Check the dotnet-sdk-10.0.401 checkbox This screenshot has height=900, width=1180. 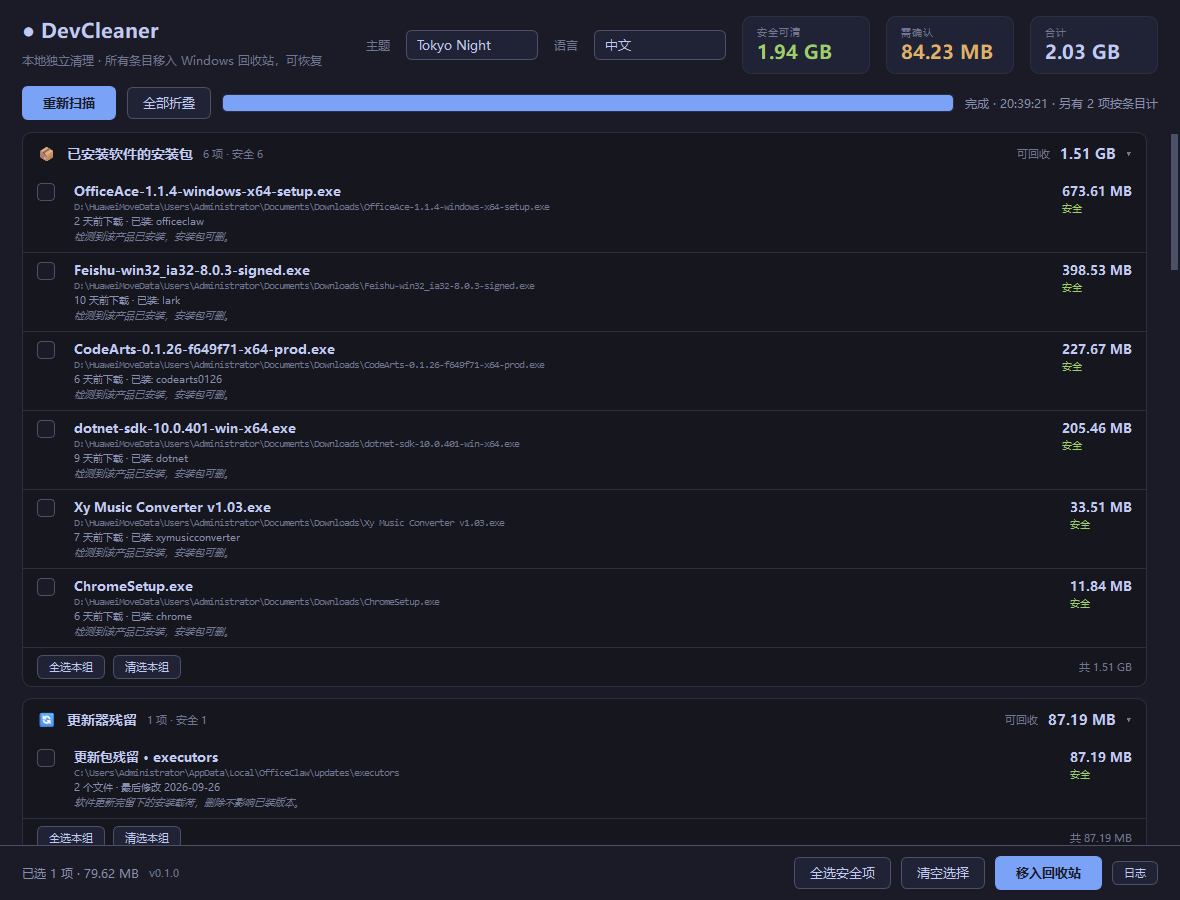[46, 429]
